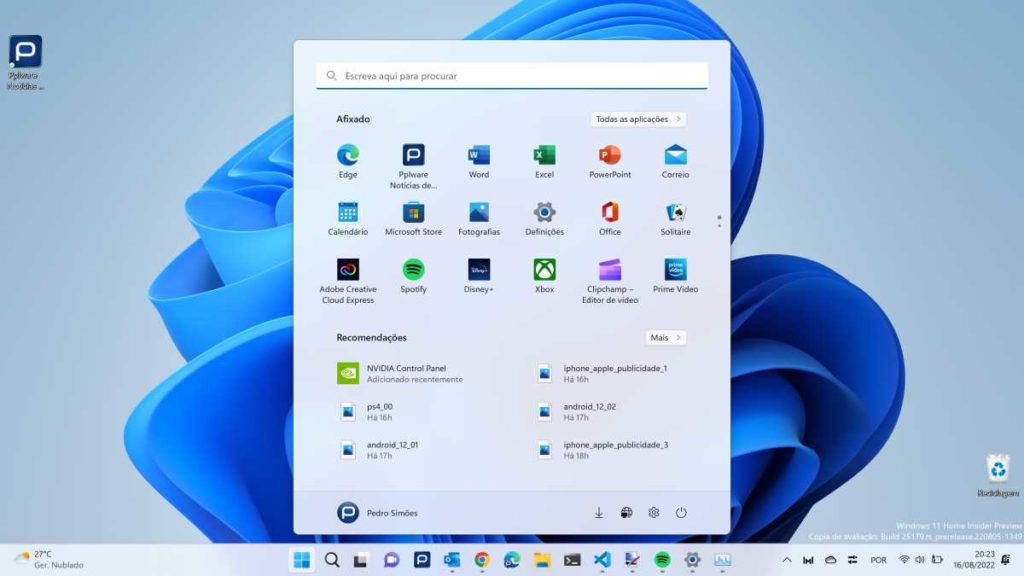Click the Windows Start button on taskbar
This screenshot has height=576, width=1024.
coord(302,560)
